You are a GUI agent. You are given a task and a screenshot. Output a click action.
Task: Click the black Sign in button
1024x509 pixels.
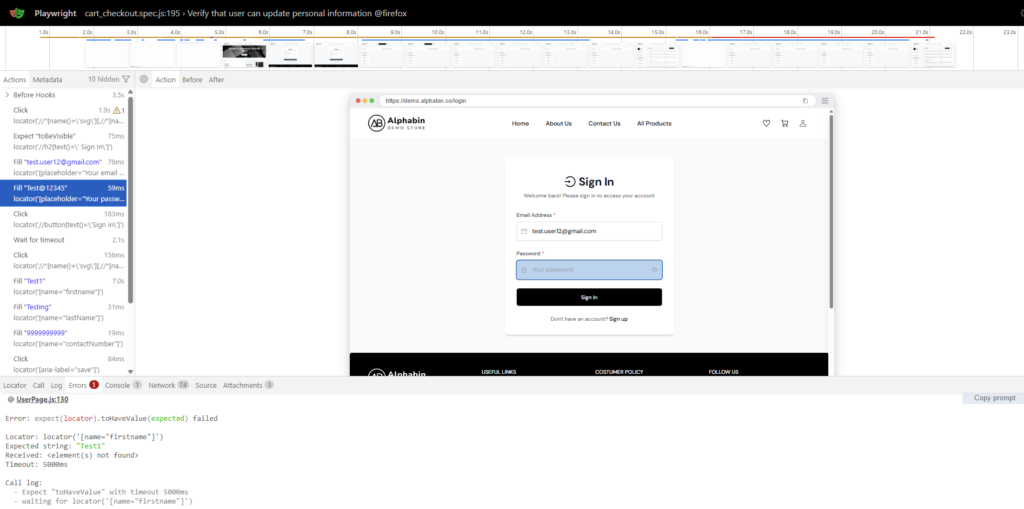589,297
